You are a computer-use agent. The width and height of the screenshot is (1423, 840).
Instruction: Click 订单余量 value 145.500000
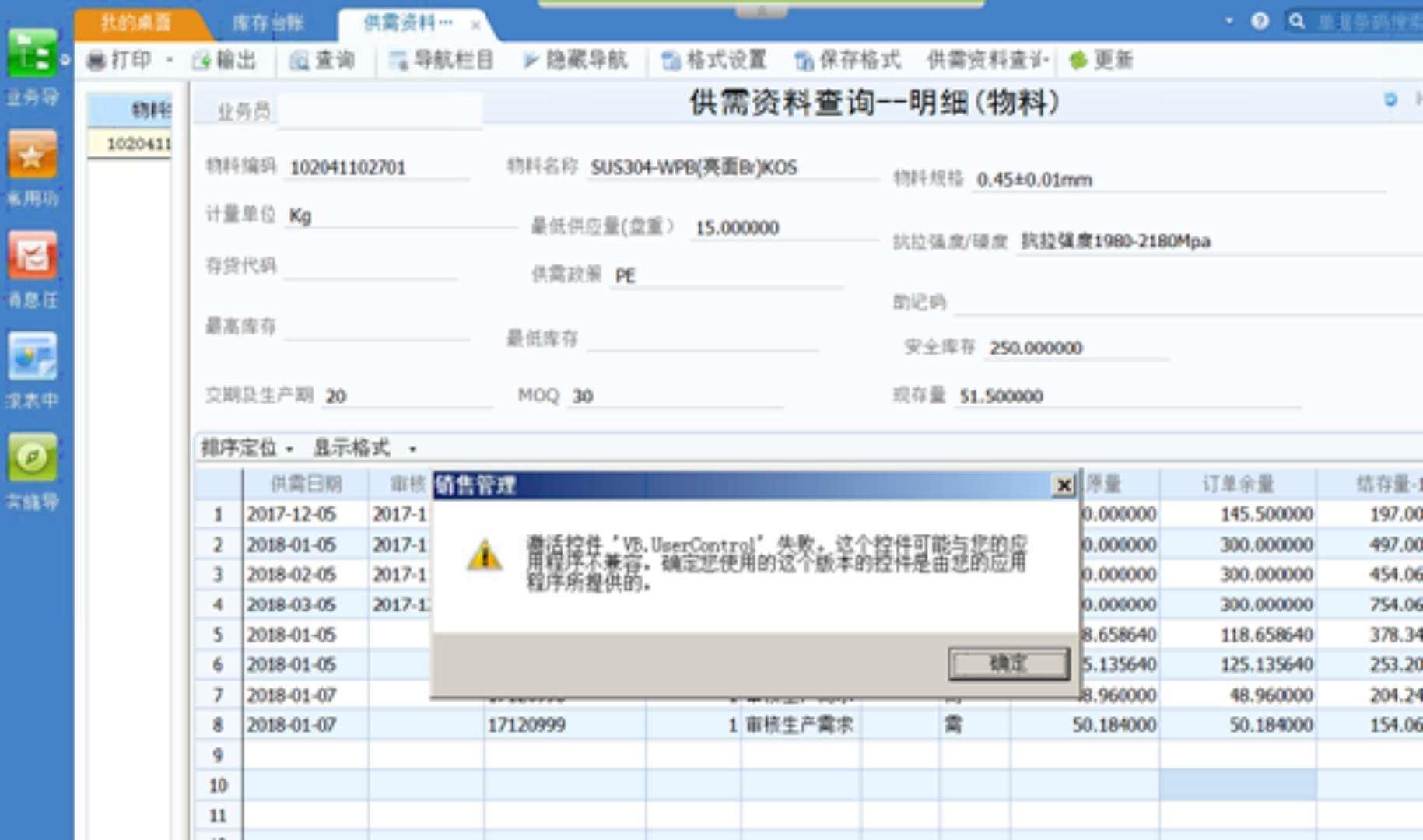coord(1238,514)
